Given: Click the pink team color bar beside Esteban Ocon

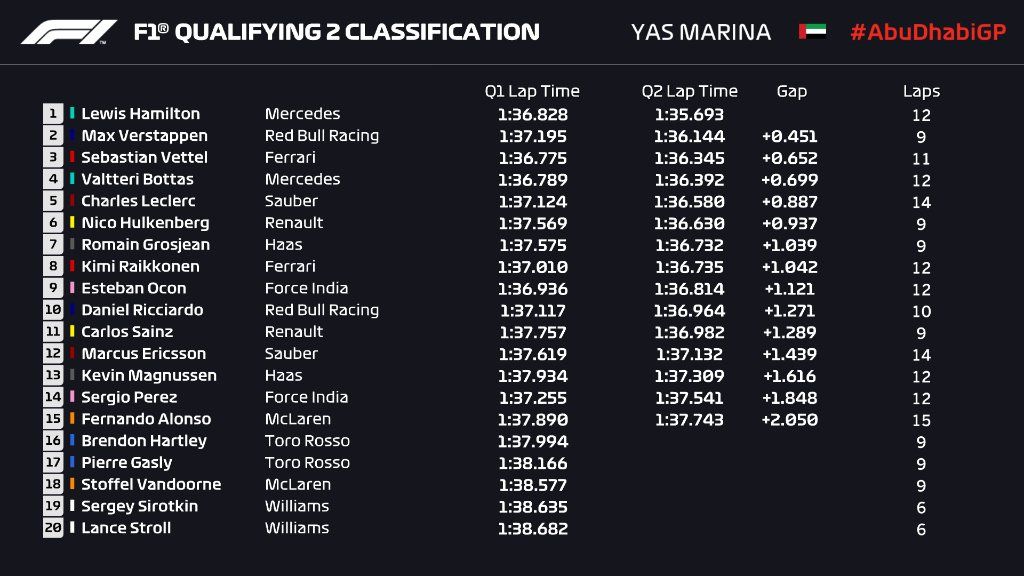Looking at the screenshot, I should pos(73,288).
